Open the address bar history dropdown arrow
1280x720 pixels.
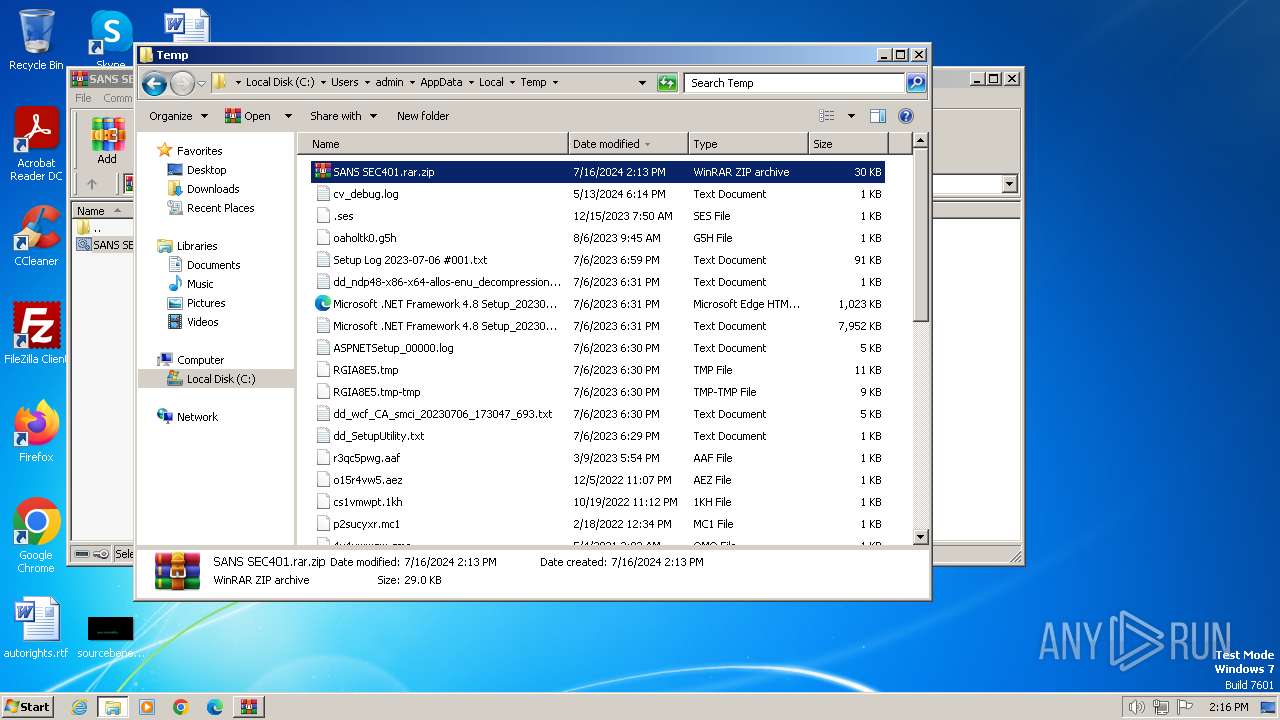coord(642,83)
